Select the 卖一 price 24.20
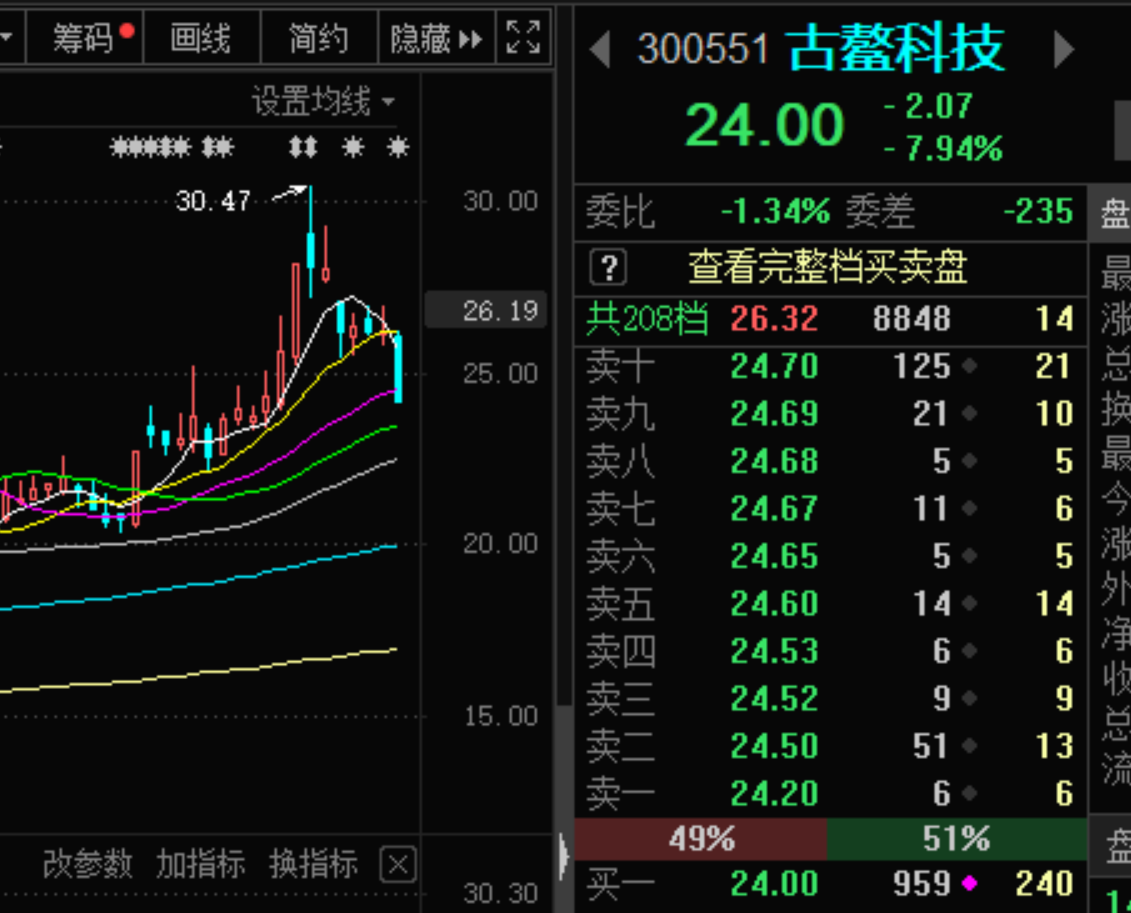1131x913 pixels. pyautogui.click(x=774, y=793)
